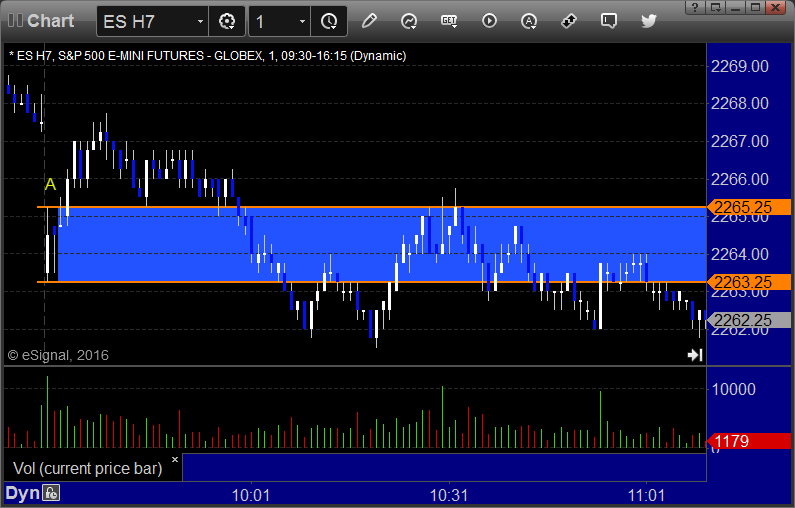Click the 10:31 time axis label
The image size is (795, 508).
pyautogui.click(x=449, y=495)
